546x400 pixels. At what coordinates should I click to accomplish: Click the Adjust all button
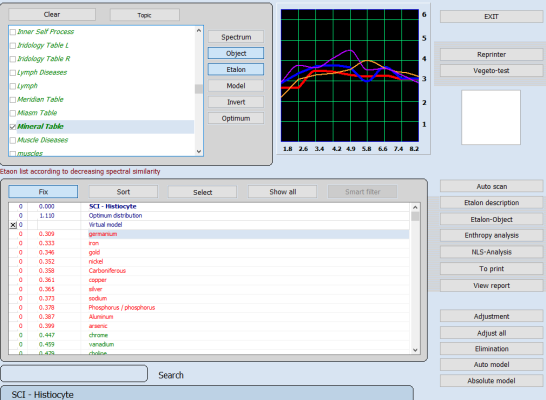(x=491, y=333)
